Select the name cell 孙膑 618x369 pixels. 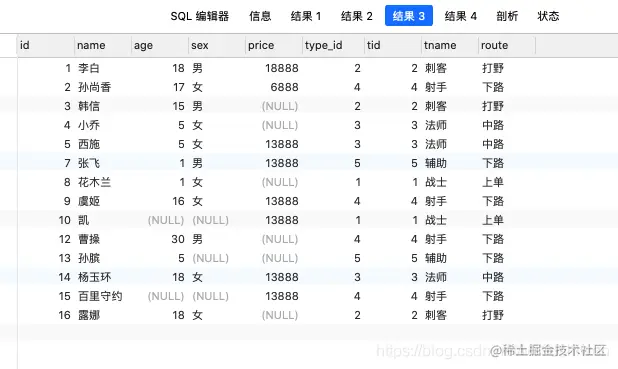[x=89, y=258]
